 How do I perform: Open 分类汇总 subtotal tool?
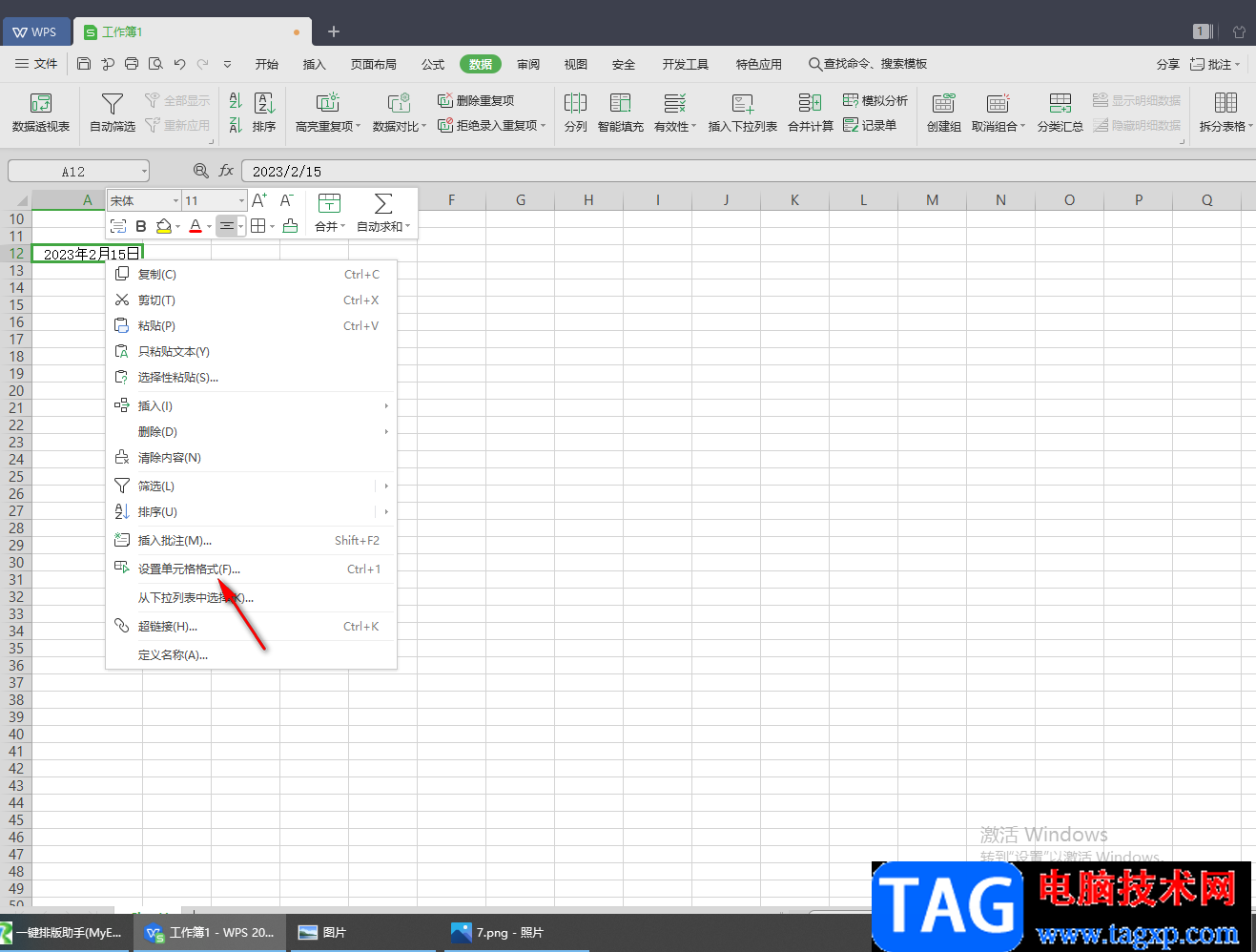(x=1060, y=112)
